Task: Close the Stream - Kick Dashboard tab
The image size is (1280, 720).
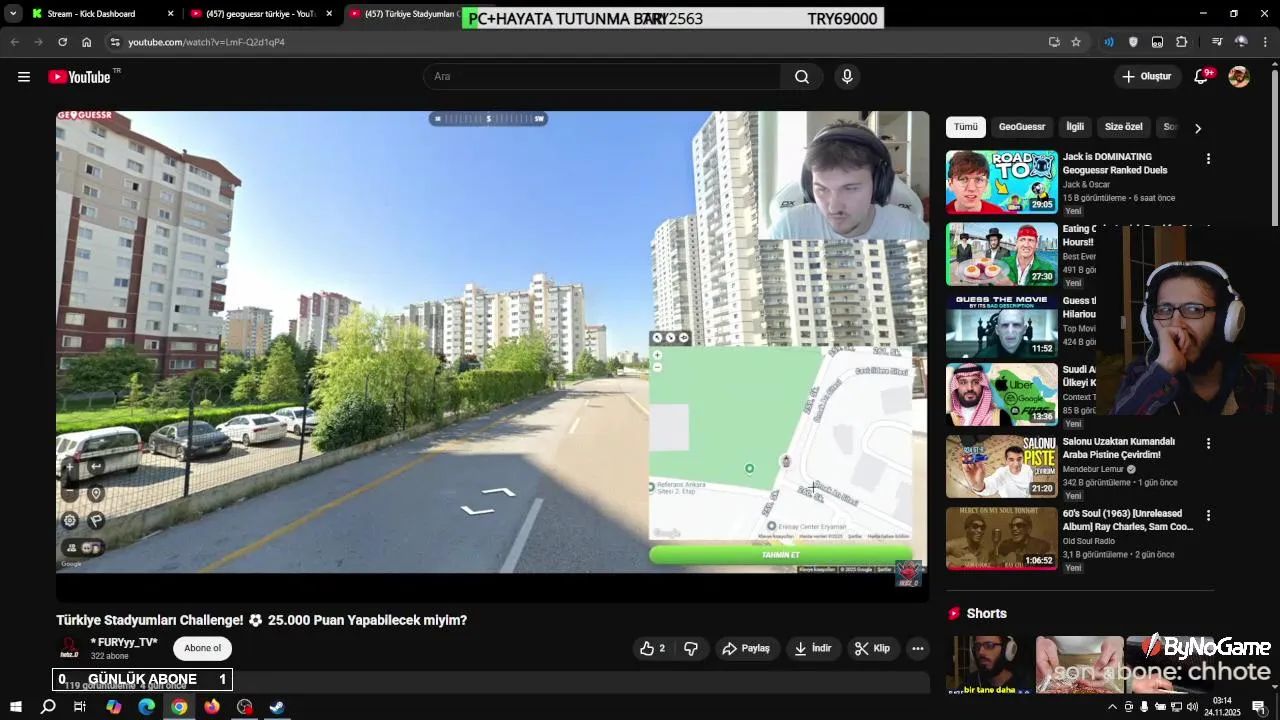Action: [170, 14]
